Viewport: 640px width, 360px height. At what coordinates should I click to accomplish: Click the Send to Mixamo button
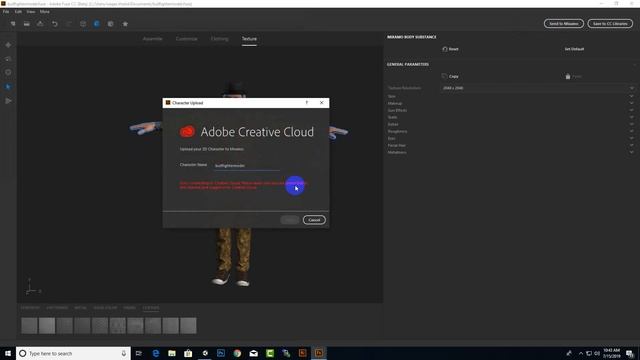564,24
